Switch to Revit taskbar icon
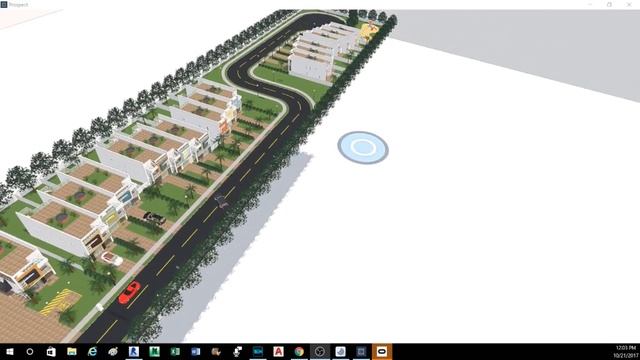The width and height of the screenshot is (640, 360). [x=134, y=351]
